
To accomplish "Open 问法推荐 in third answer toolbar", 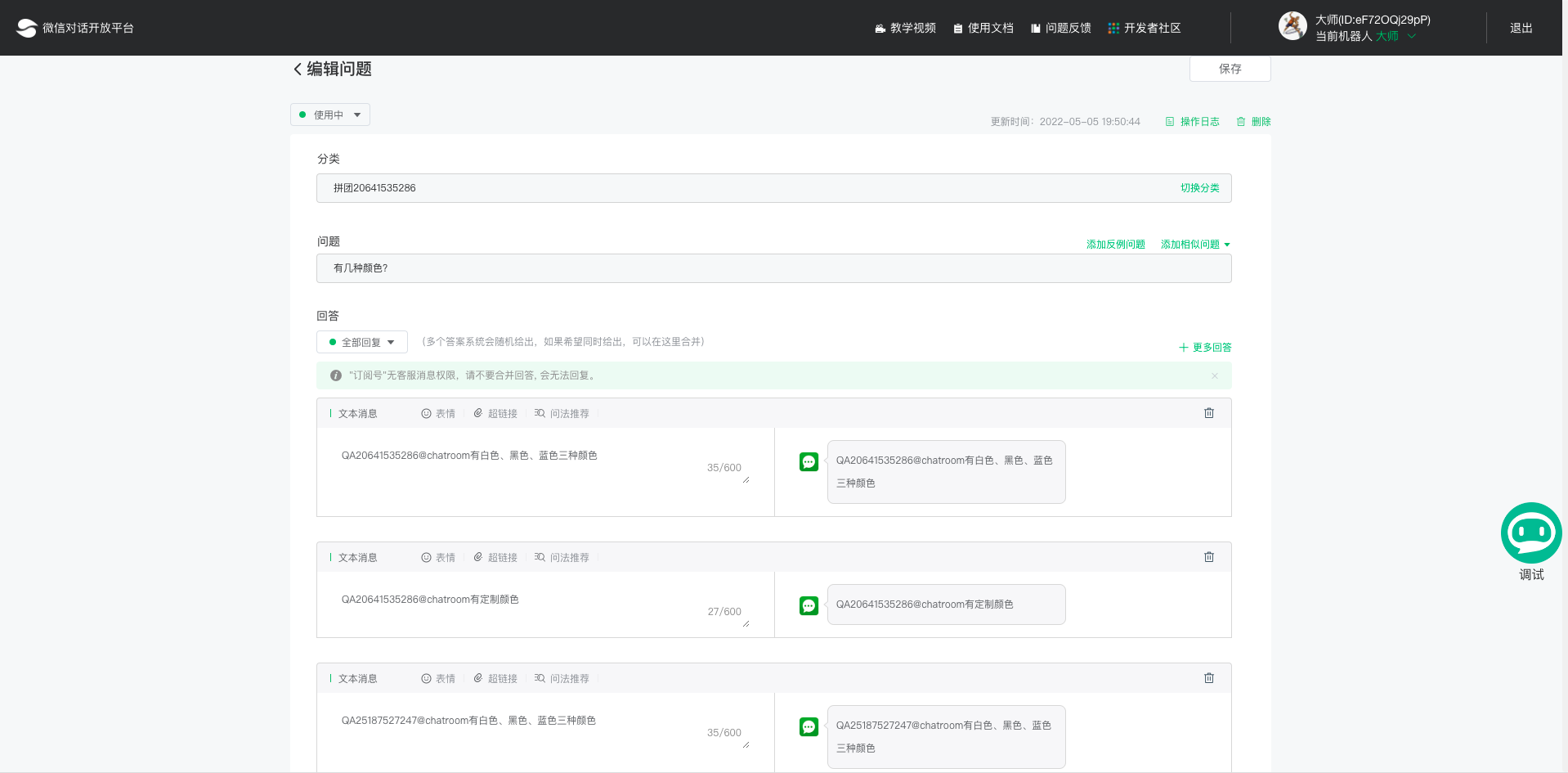I will click(562, 679).
